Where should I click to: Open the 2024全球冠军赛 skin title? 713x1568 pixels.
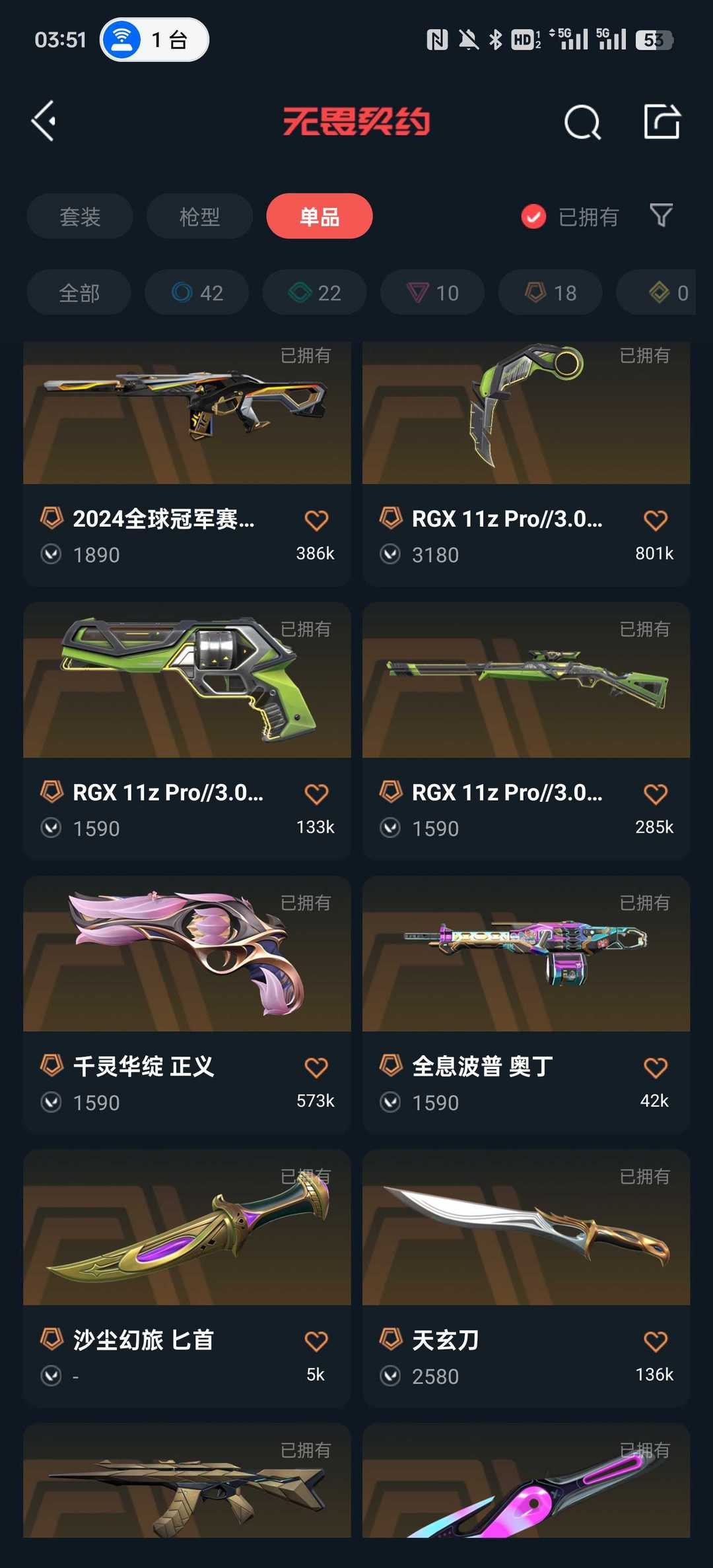[x=164, y=519]
